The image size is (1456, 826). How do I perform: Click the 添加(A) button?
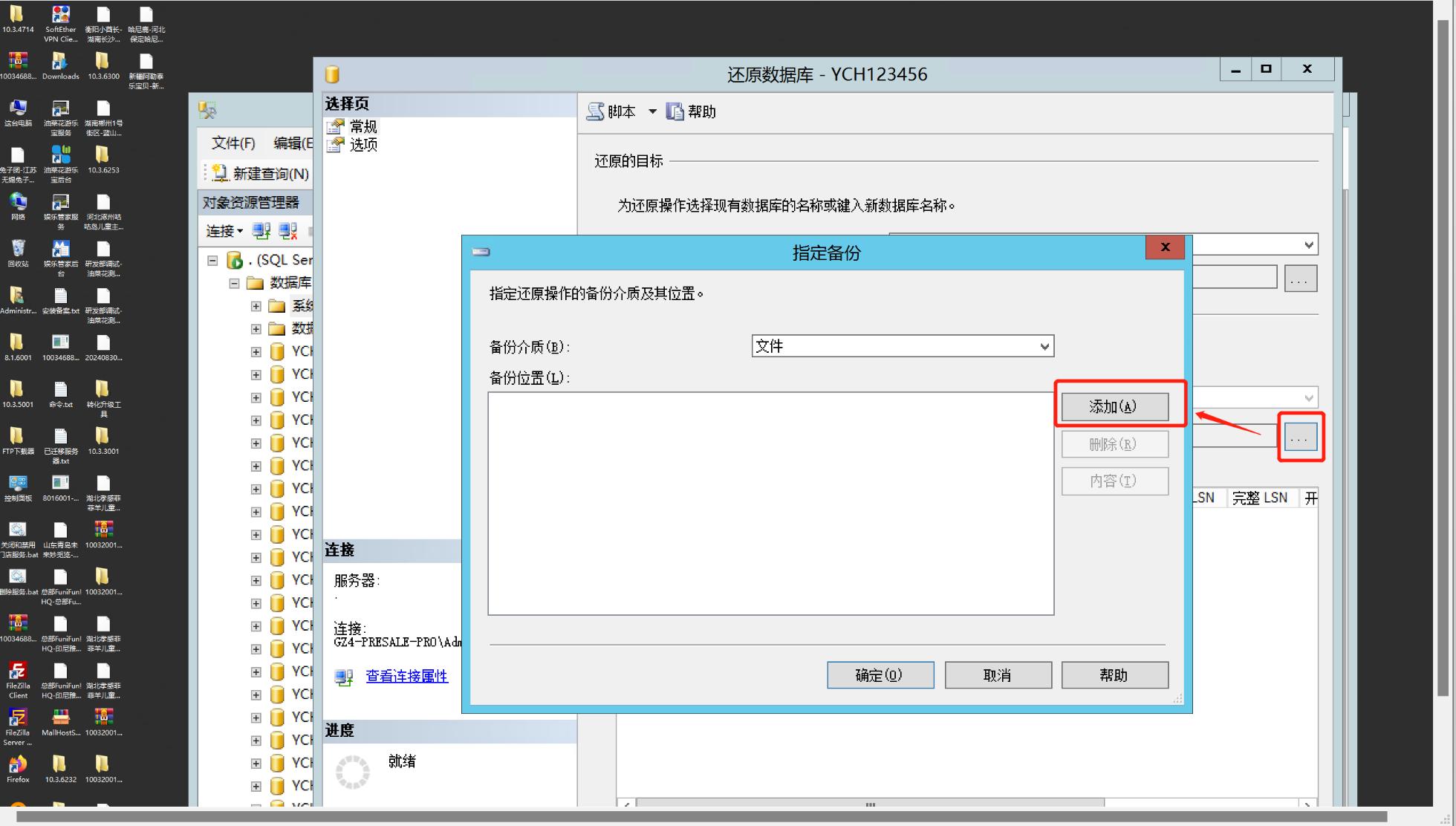coord(1114,406)
